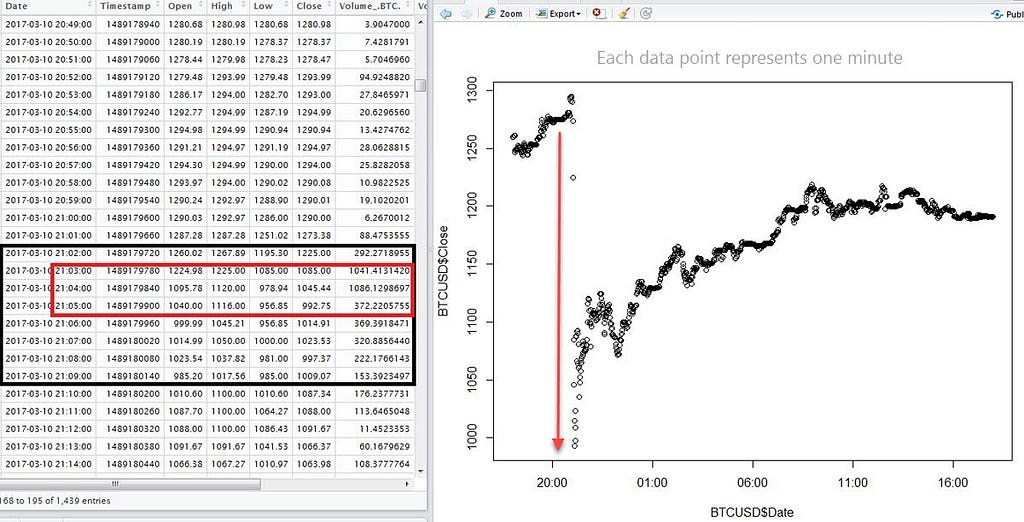Select the Close value 997.37
The height and width of the screenshot is (522, 1024).
317,359
